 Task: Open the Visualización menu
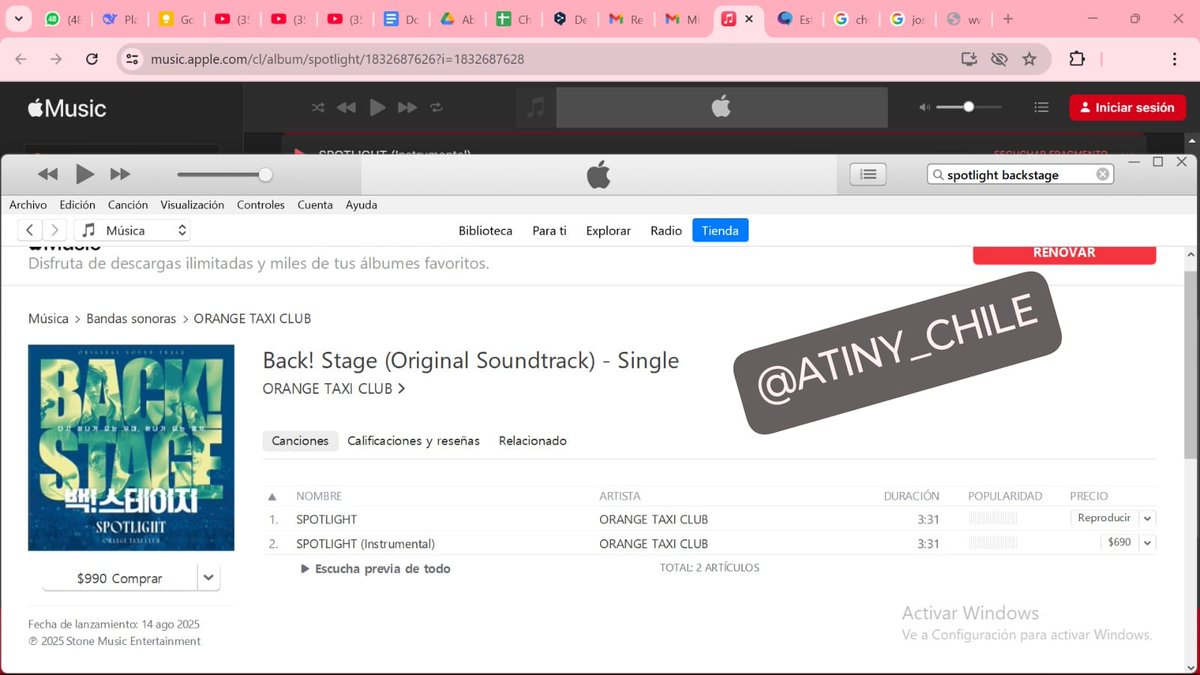pos(192,205)
